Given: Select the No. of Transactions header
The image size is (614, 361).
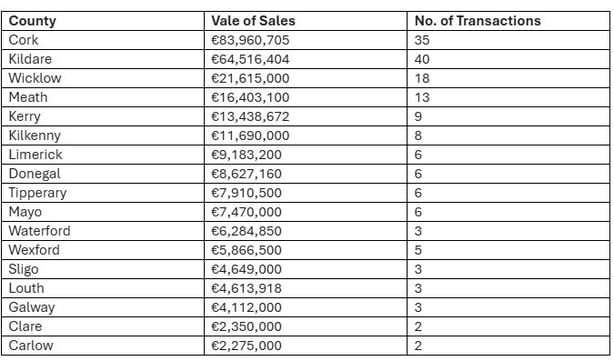Looking at the screenshot, I should pos(508,21).
